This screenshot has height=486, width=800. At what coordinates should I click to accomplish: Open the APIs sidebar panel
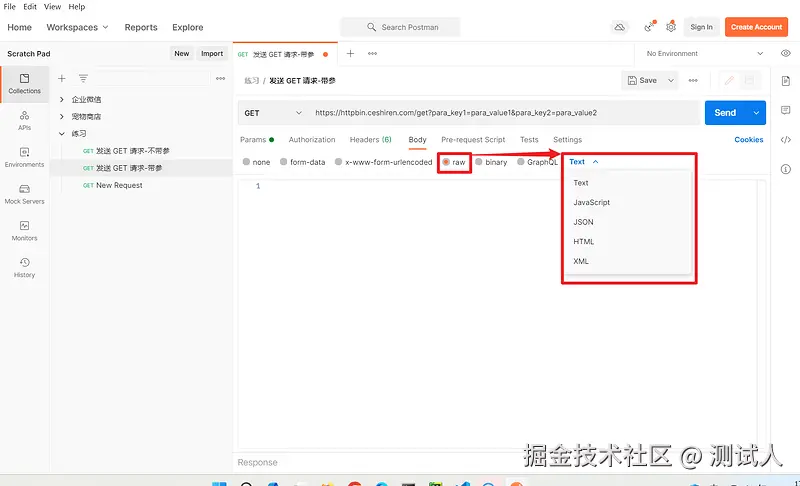click(x=24, y=120)
